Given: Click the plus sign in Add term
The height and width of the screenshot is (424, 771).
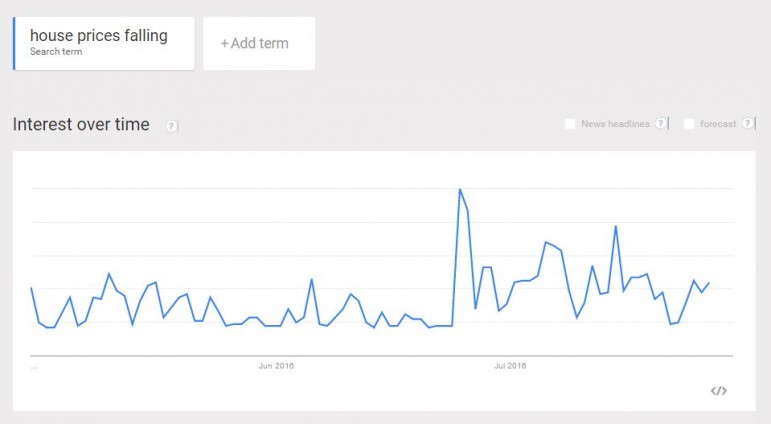Looking at the screenshot, I should coord(225,43).
